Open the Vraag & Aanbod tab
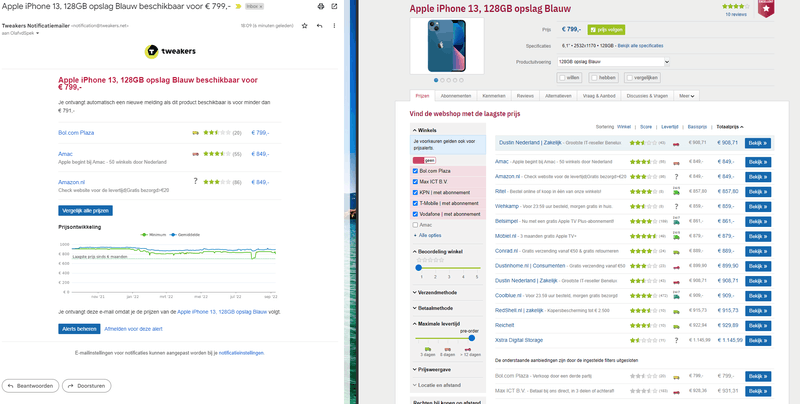 599,95
